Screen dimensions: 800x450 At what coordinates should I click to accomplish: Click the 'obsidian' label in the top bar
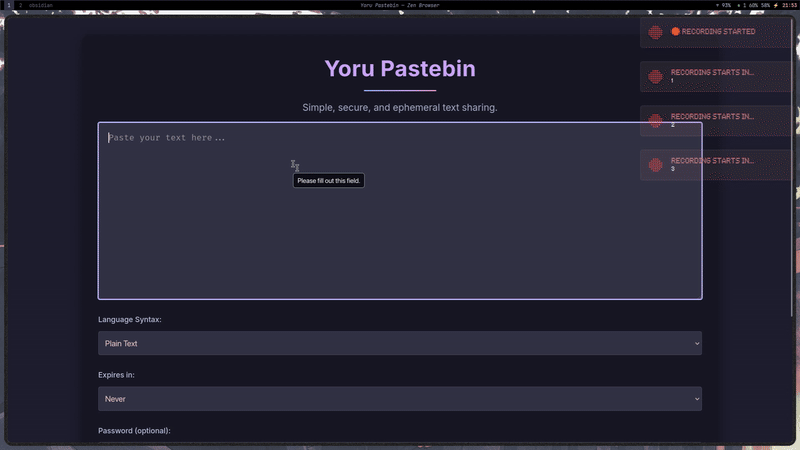(x=41, y=5)
